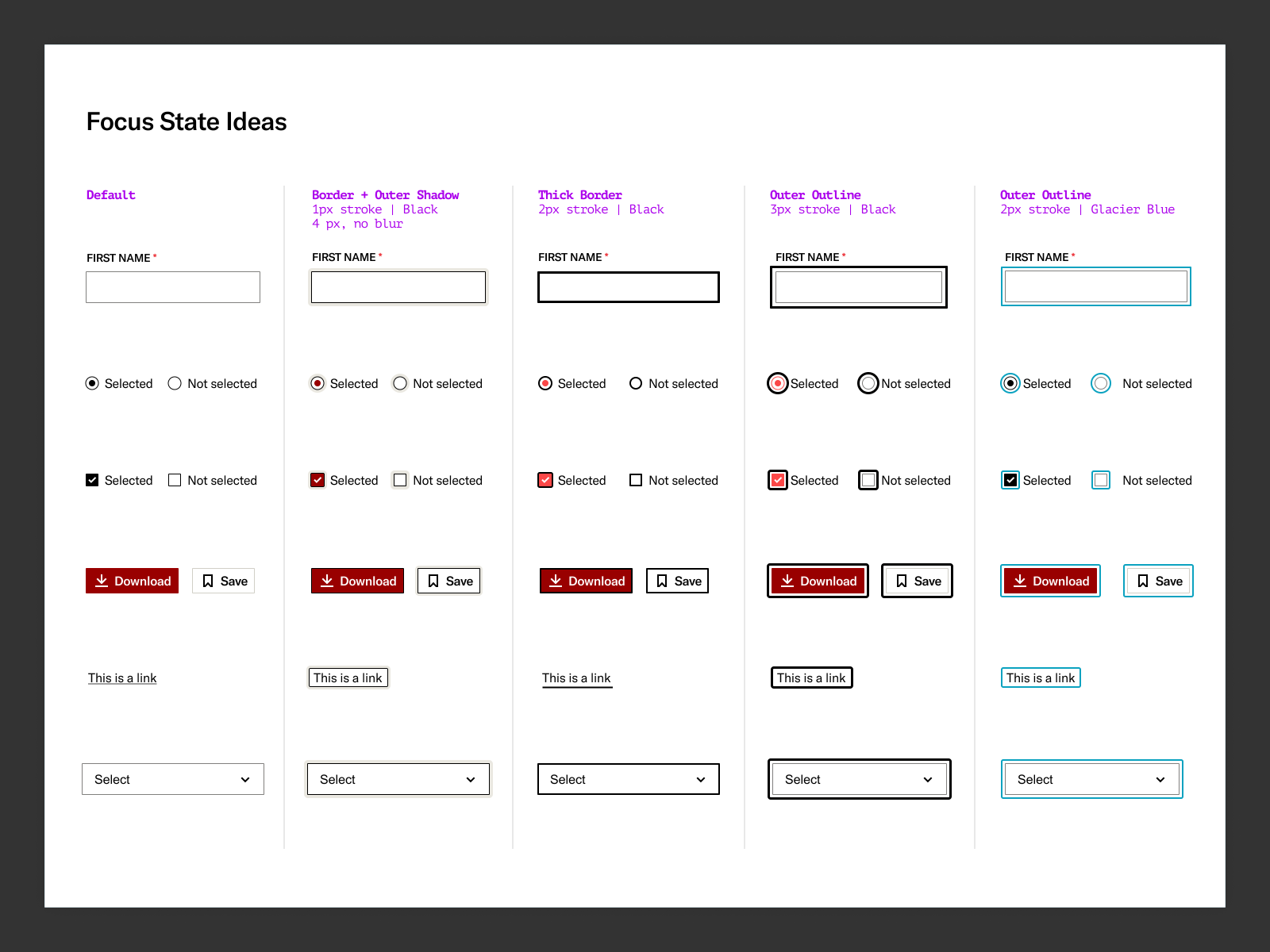Click the bookmark icon in the Thick Border Save button

point(663,581)
